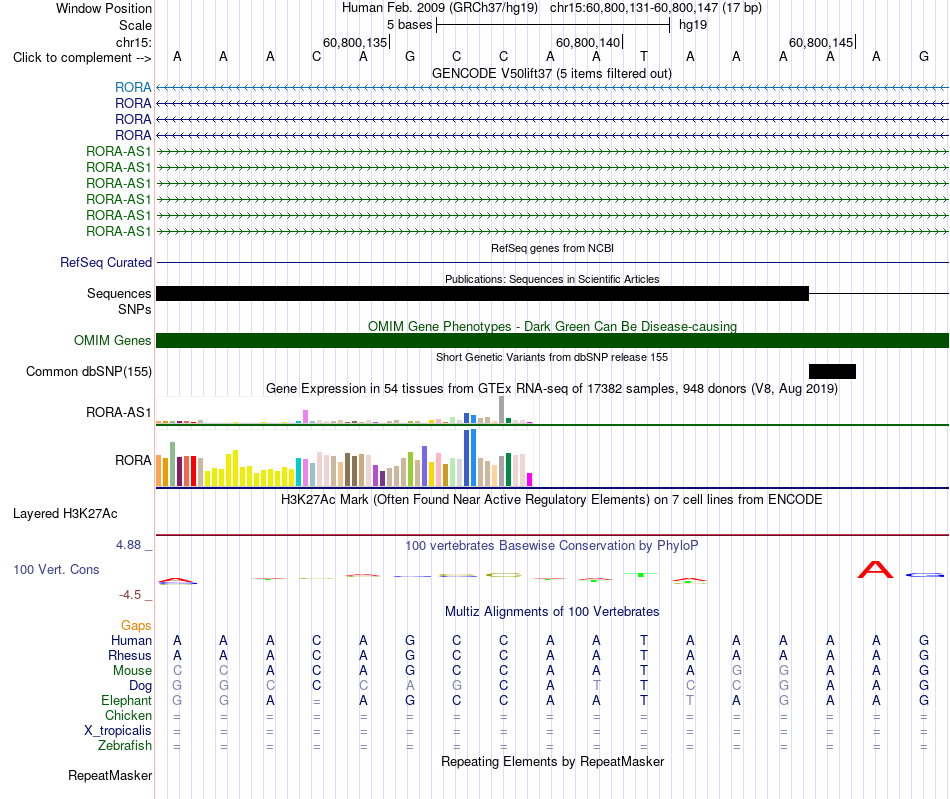Click the black Sequences track bar
This screenshot has width=950, height=799.
(x=482, y=294)
